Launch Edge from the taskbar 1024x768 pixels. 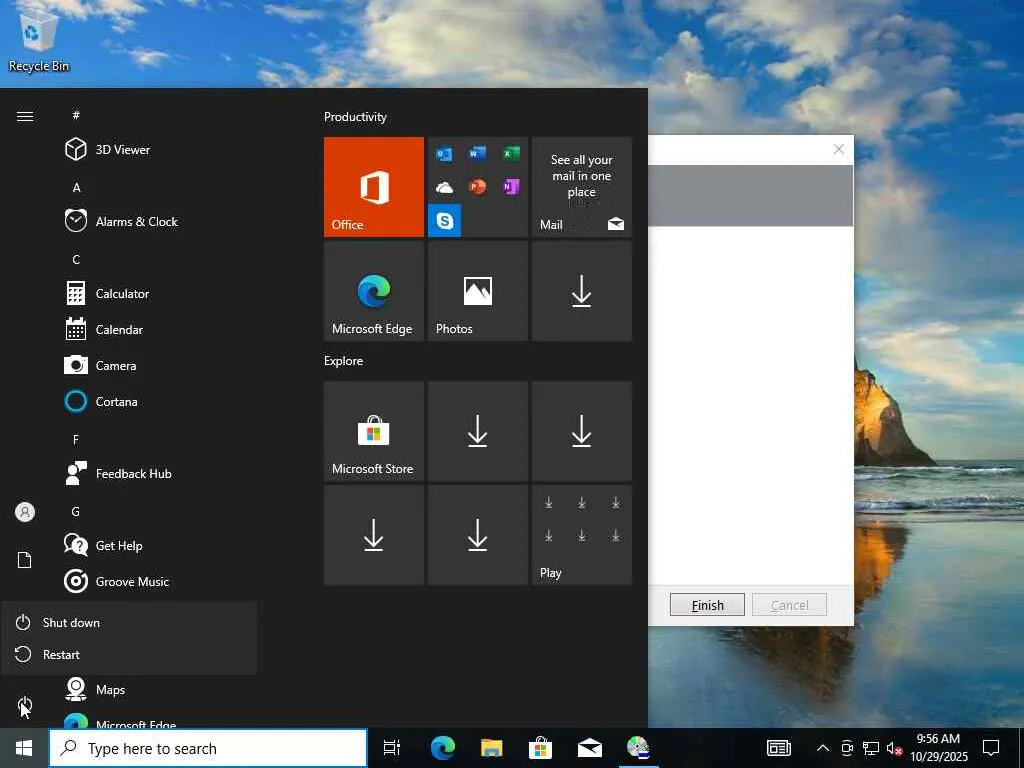tap(442, 748)
